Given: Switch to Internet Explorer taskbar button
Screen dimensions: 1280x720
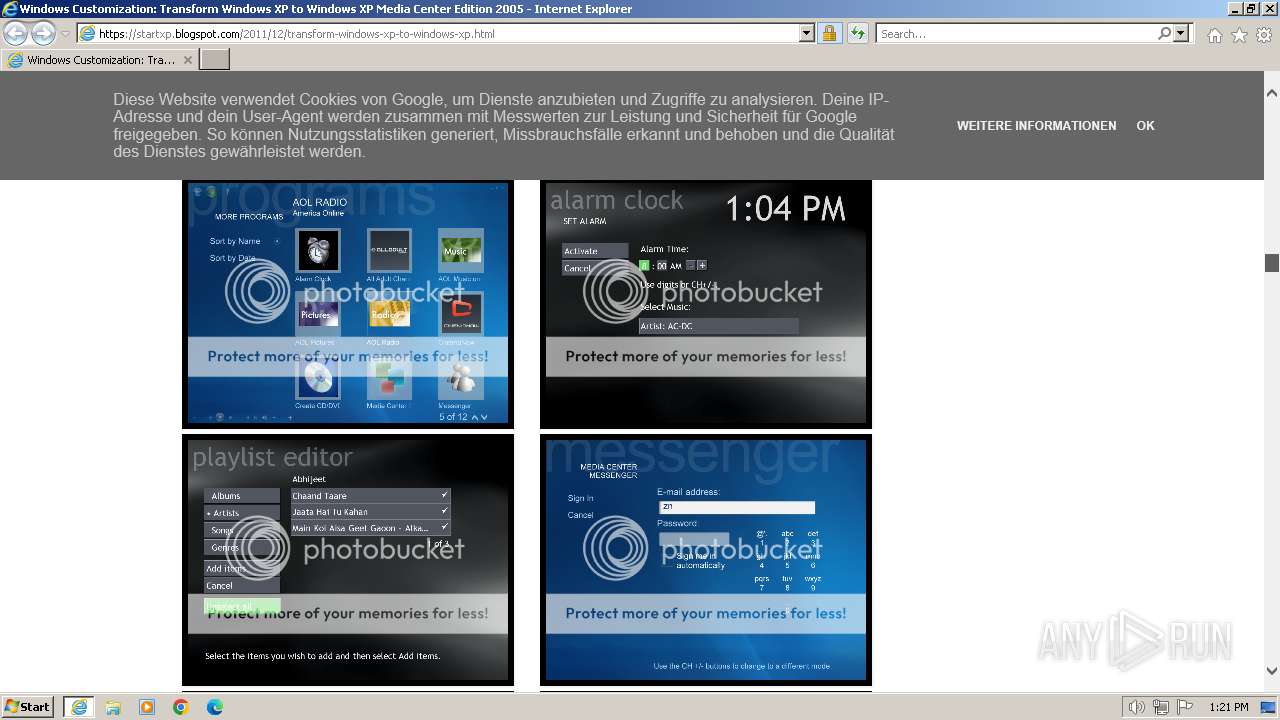Looking at the screenshot, I should 79,707.
